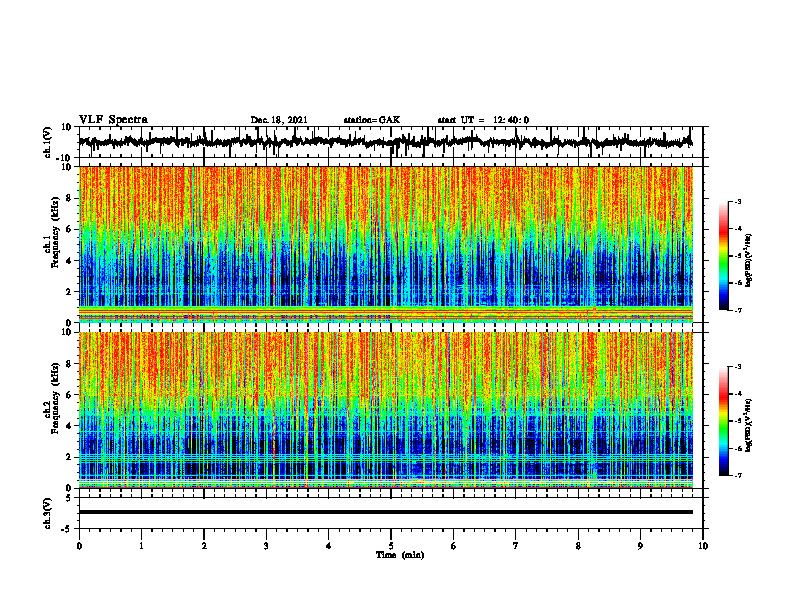Click the "8" minute tick label
792x612 pixels.
[578, 546]
